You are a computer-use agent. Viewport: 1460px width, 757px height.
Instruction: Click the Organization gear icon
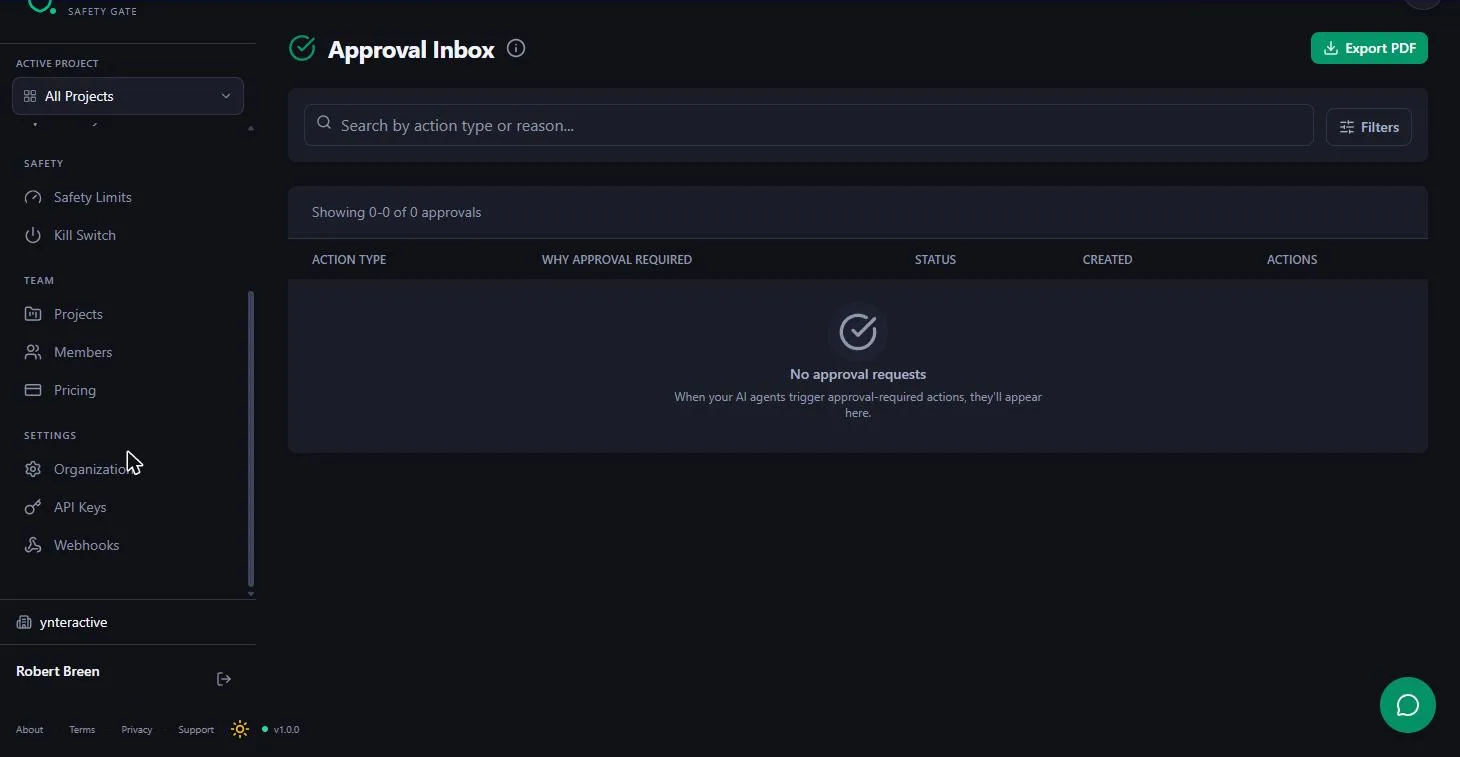tap(33, 469)
